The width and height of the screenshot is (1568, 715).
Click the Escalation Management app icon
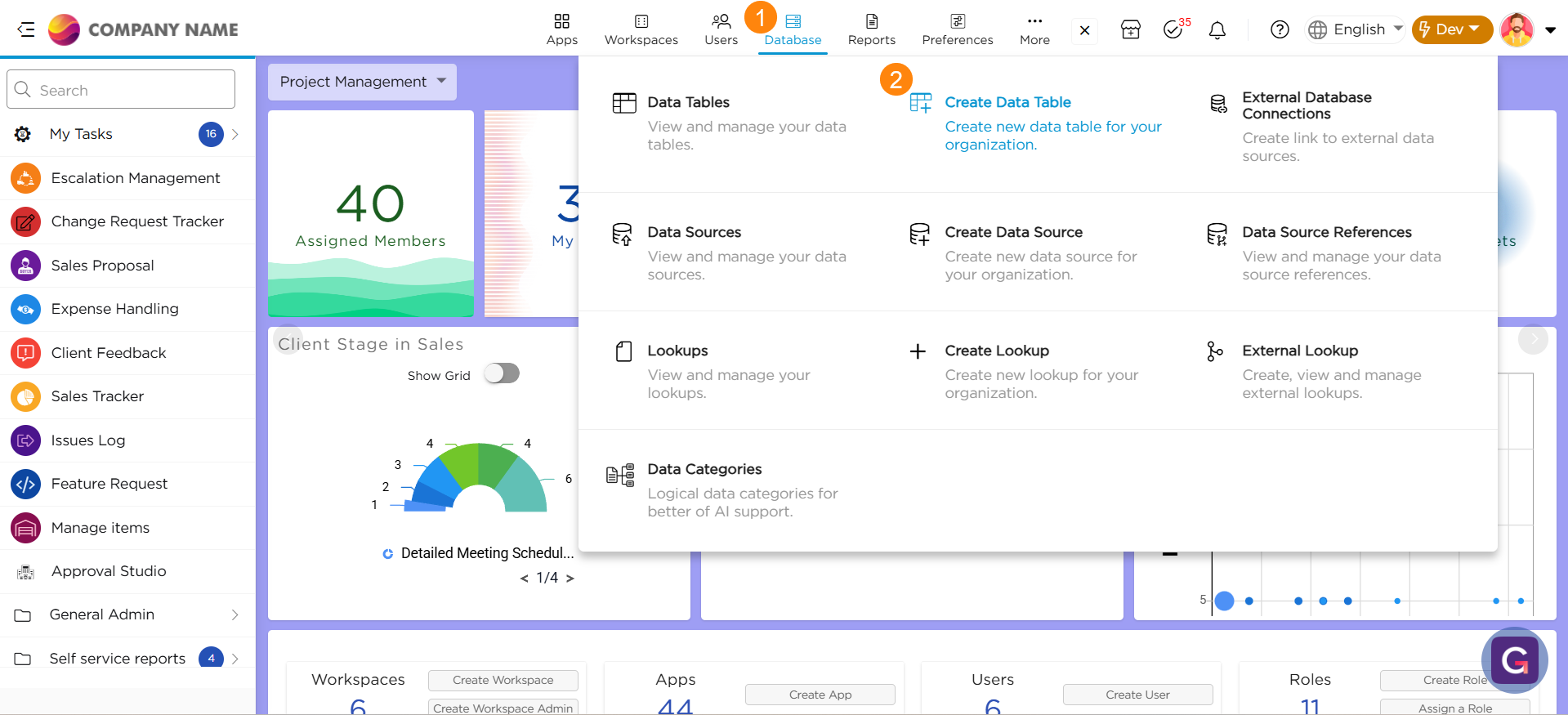[25, 178]
